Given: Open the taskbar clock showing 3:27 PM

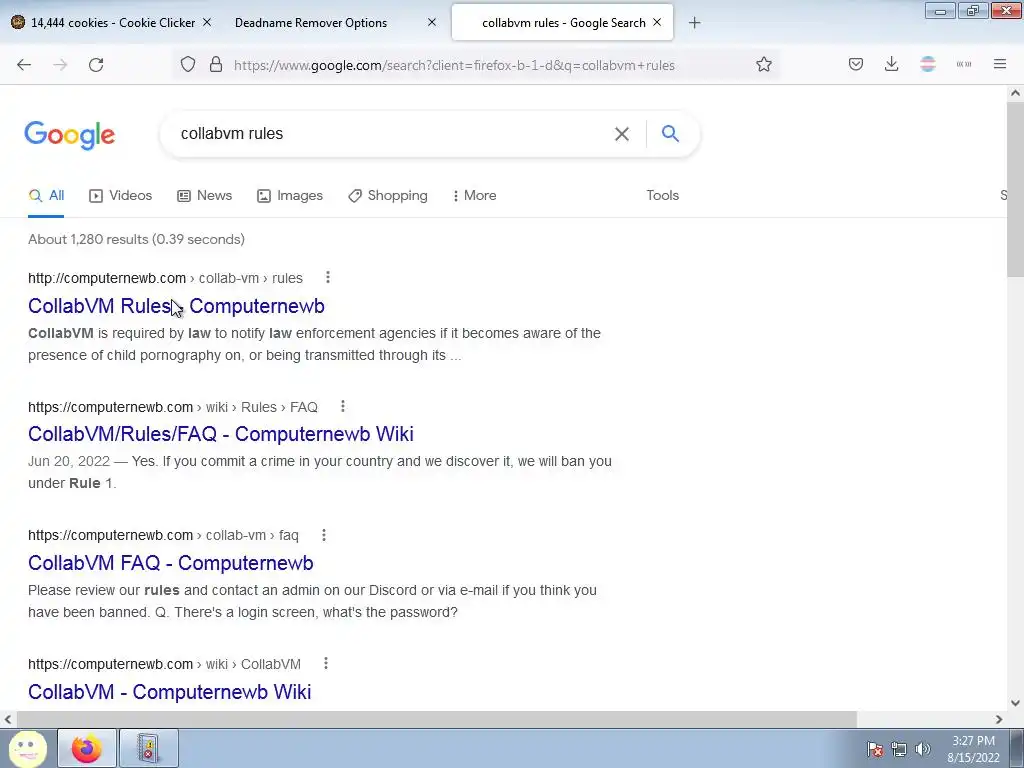Looking at the screenshot, I should [973, 749].
